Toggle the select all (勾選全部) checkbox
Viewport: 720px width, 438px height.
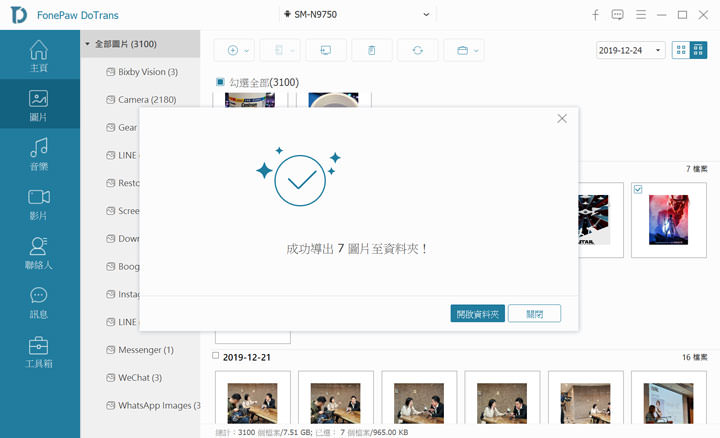point(220,82)
